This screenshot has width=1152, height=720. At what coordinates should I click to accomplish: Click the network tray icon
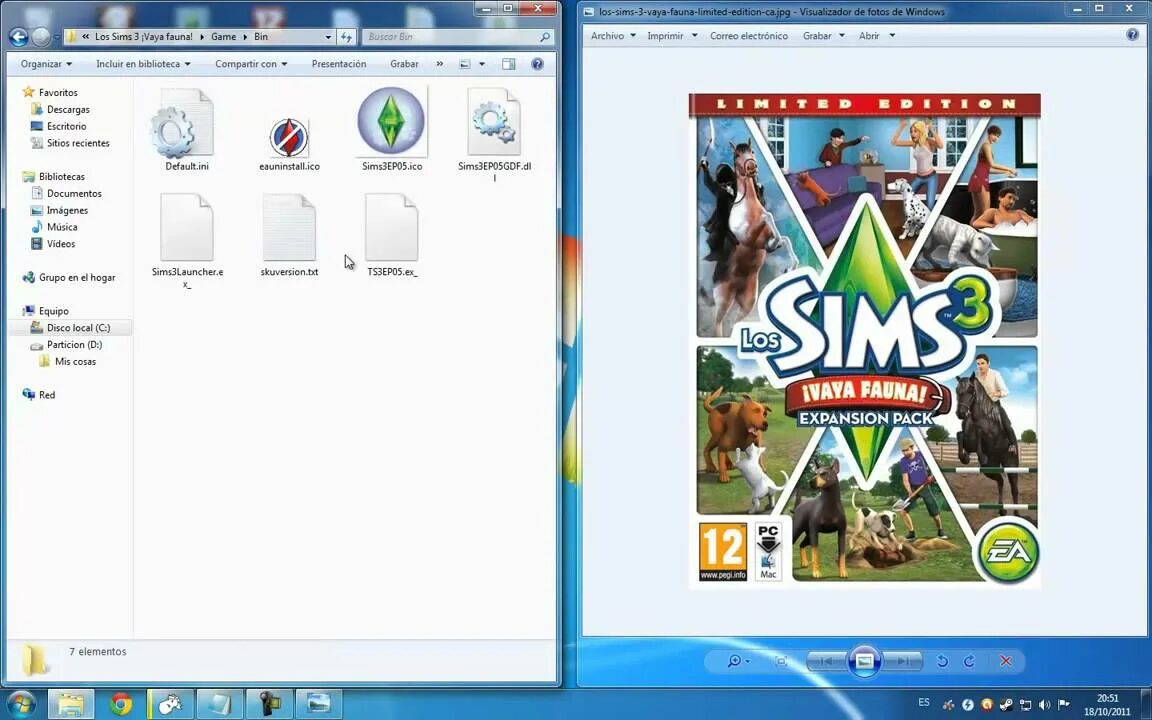[1025, 704]
